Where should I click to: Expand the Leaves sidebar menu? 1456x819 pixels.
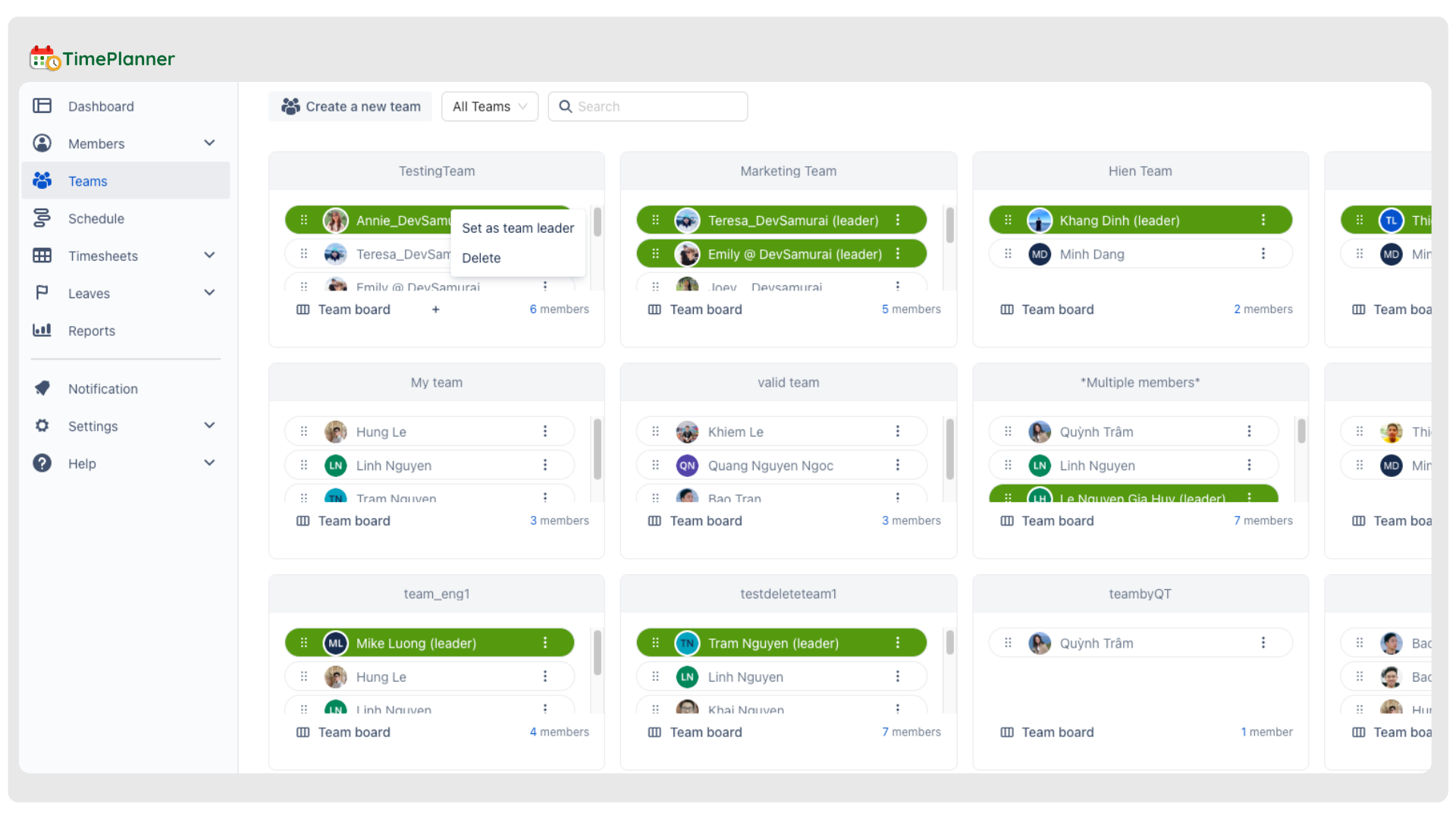coord(209,293)
